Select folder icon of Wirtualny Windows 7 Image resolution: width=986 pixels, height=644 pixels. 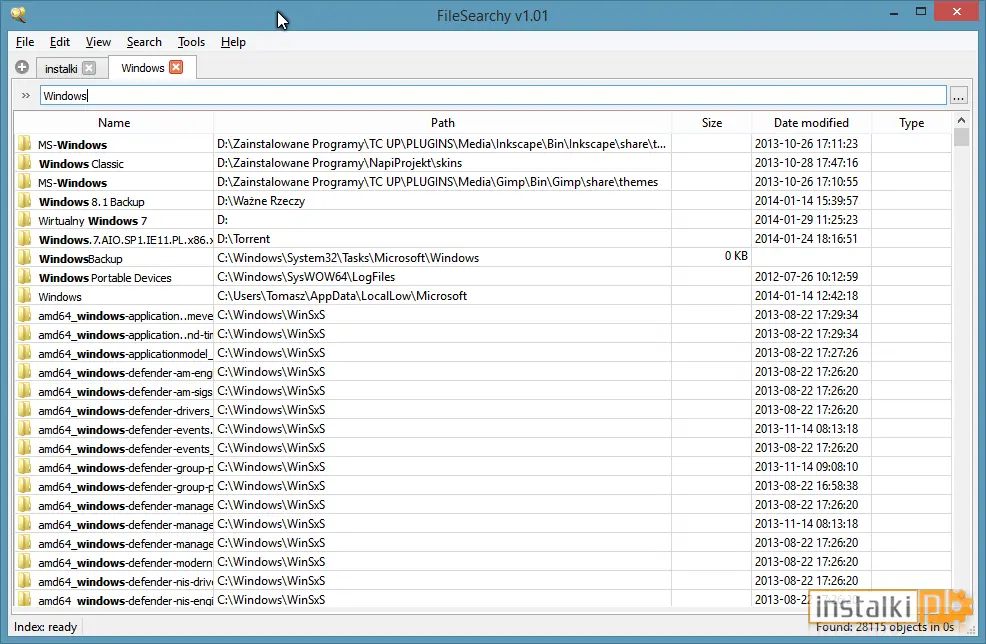(x=25, y=219)
